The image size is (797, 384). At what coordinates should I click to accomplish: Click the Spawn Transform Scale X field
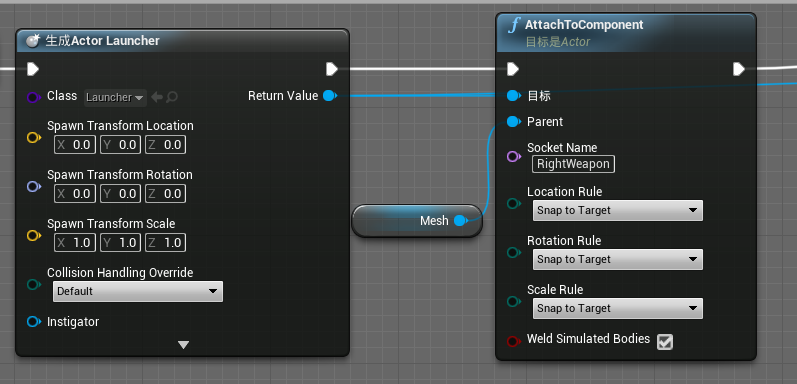(75, 243)
